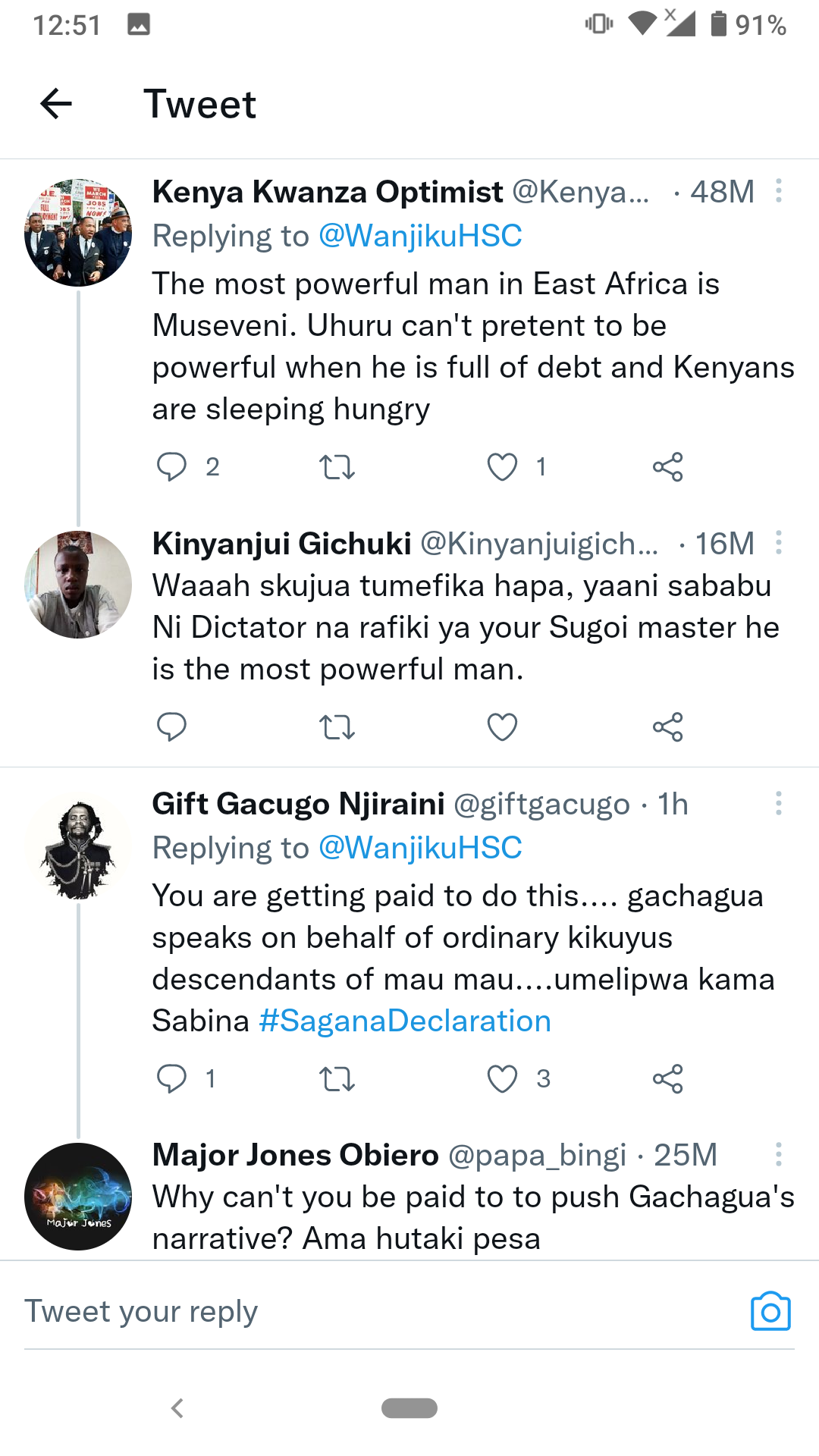
Task: Share Kinyanjui Gichuki's tweet
Action: pyautogui.click(x=667, y=726)
